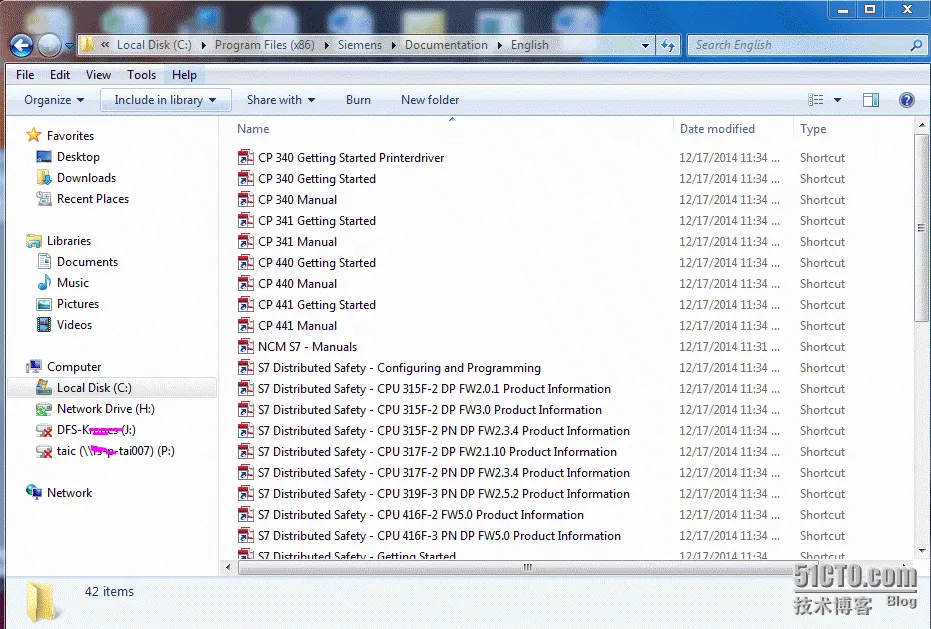The image size is (931, 629).
Task: Open the Help menu
Action: point(184,75)
